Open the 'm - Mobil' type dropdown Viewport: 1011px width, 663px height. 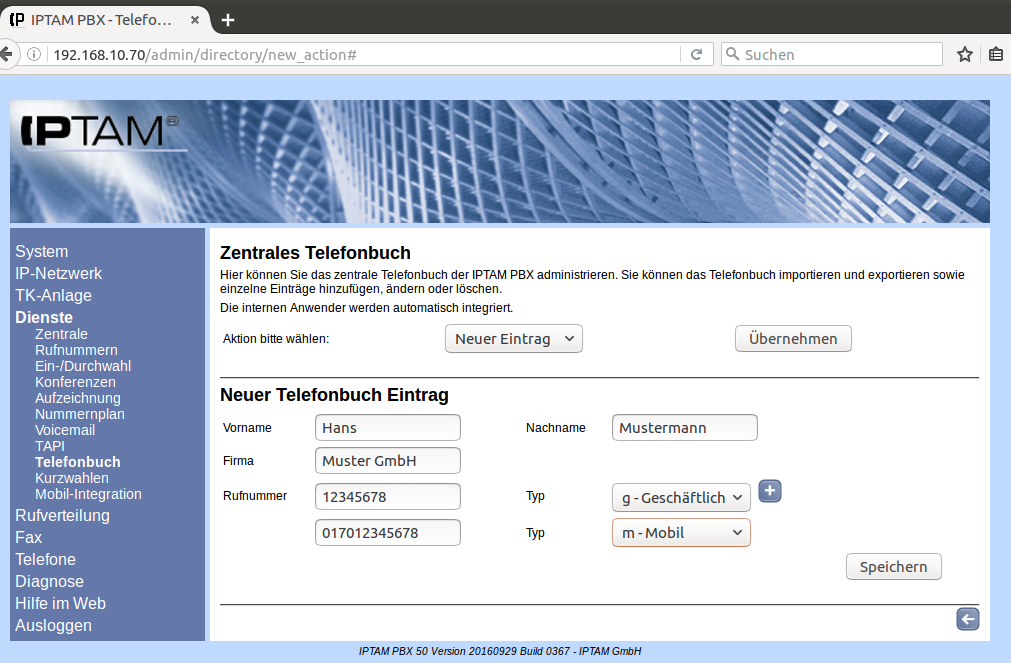680,533
